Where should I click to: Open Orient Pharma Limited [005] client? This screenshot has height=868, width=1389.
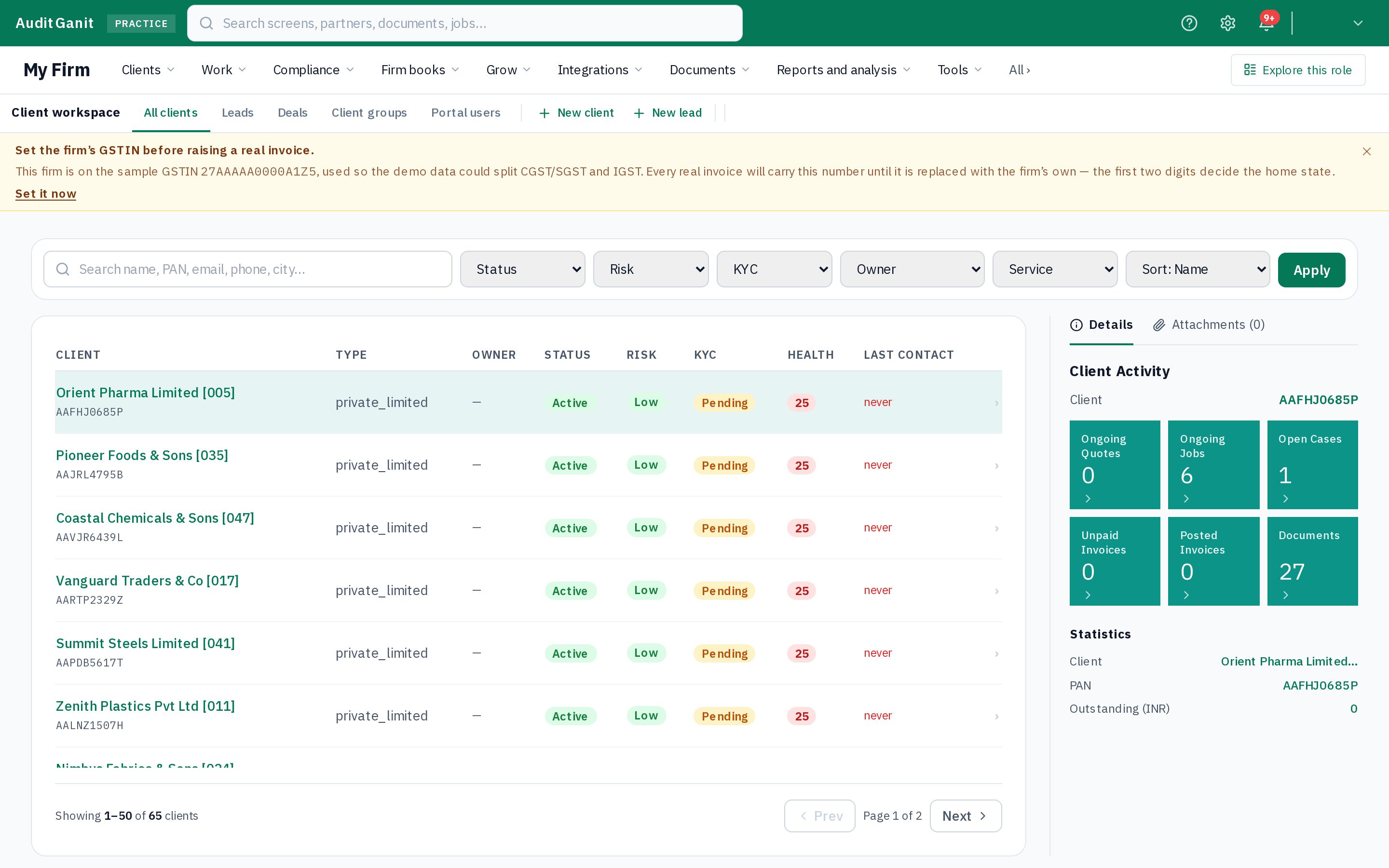click(x=145, y=393)
